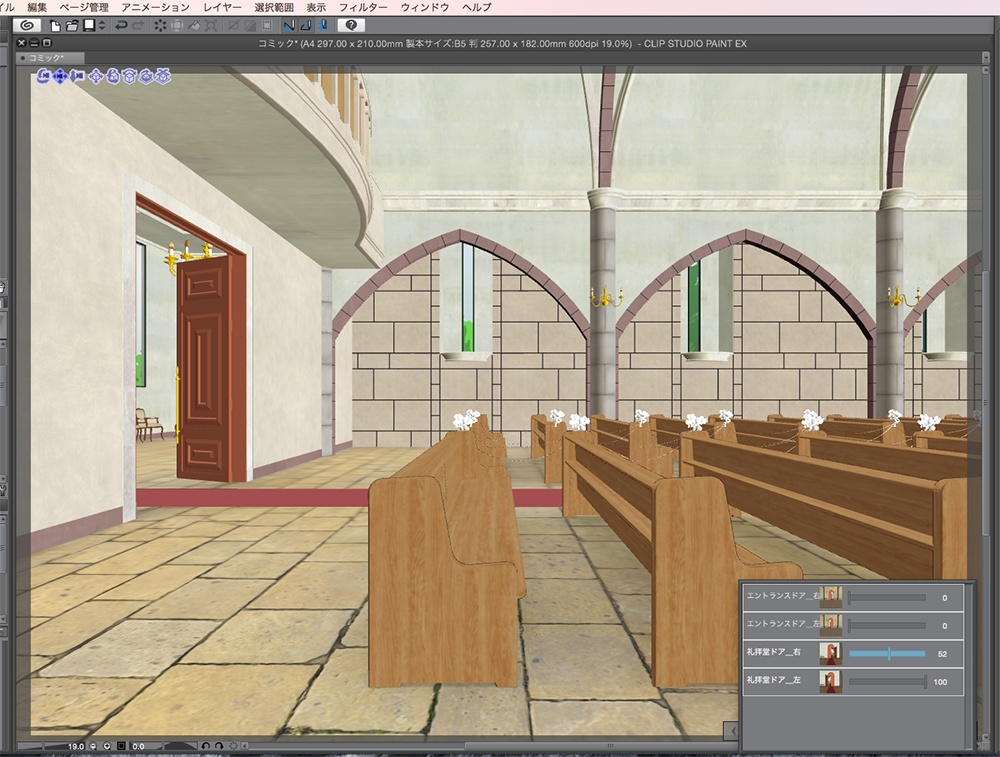Screen dimensions: 1000x757
Task: Click the Open file folder icon
Action: (x=72, y=25)
